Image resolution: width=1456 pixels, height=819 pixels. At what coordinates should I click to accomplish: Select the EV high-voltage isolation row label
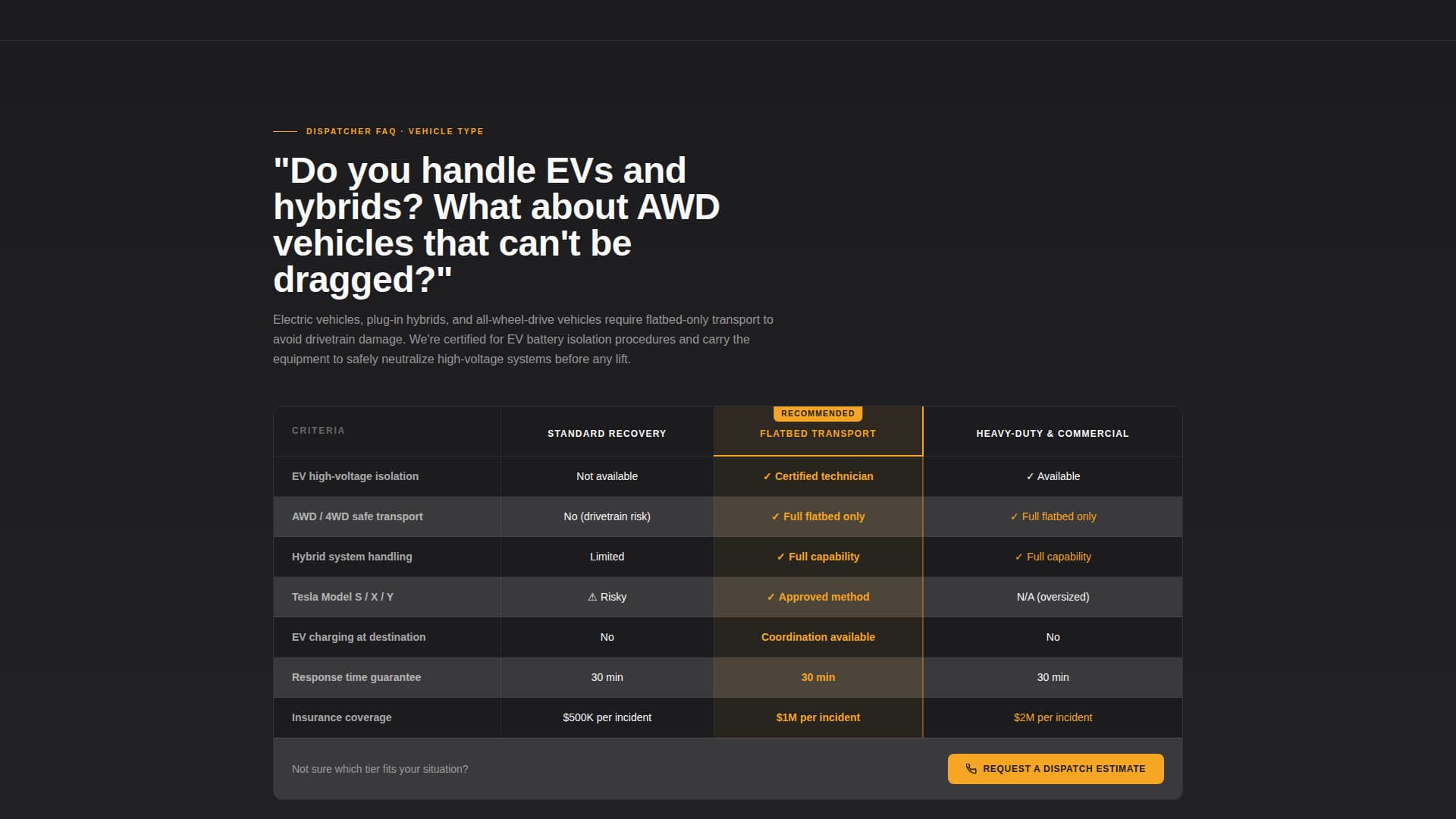pyautogui.click(x=355, y=476)
